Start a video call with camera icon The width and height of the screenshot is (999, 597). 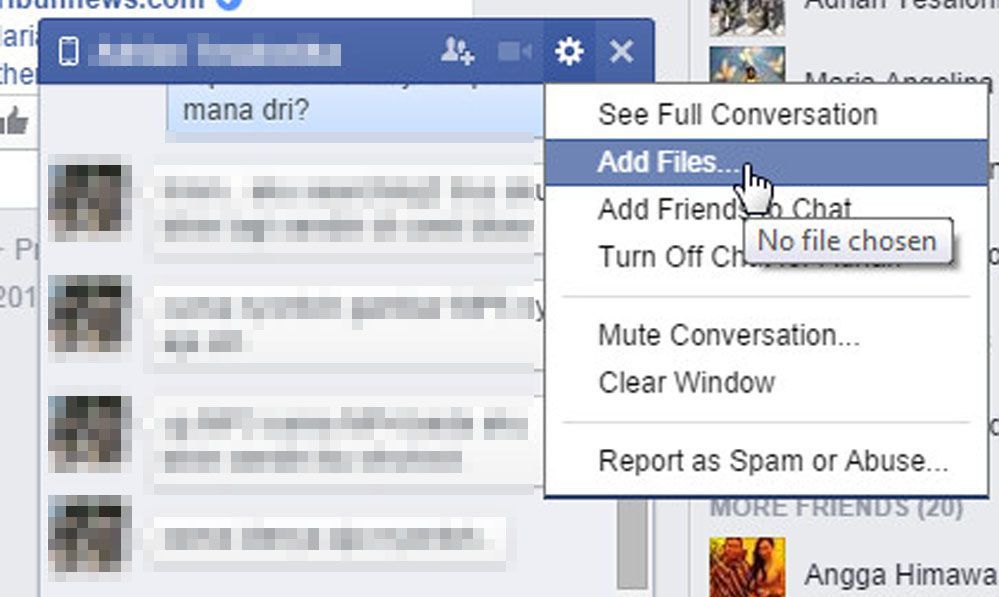click(515, 51)
